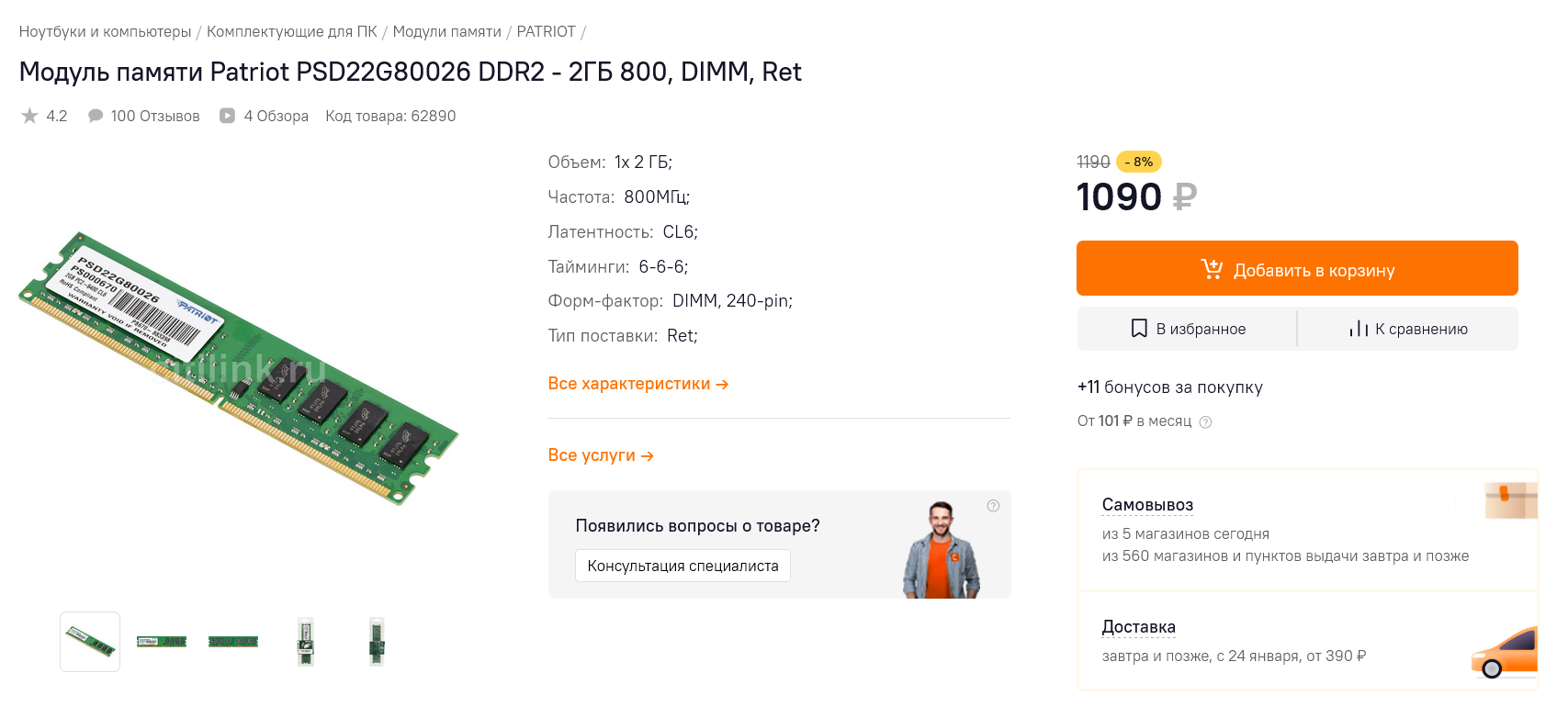Open the 100 reviews comment icon
This screenshot has width=1568, height=718.
pyautogui.click(x=96, y=116)
